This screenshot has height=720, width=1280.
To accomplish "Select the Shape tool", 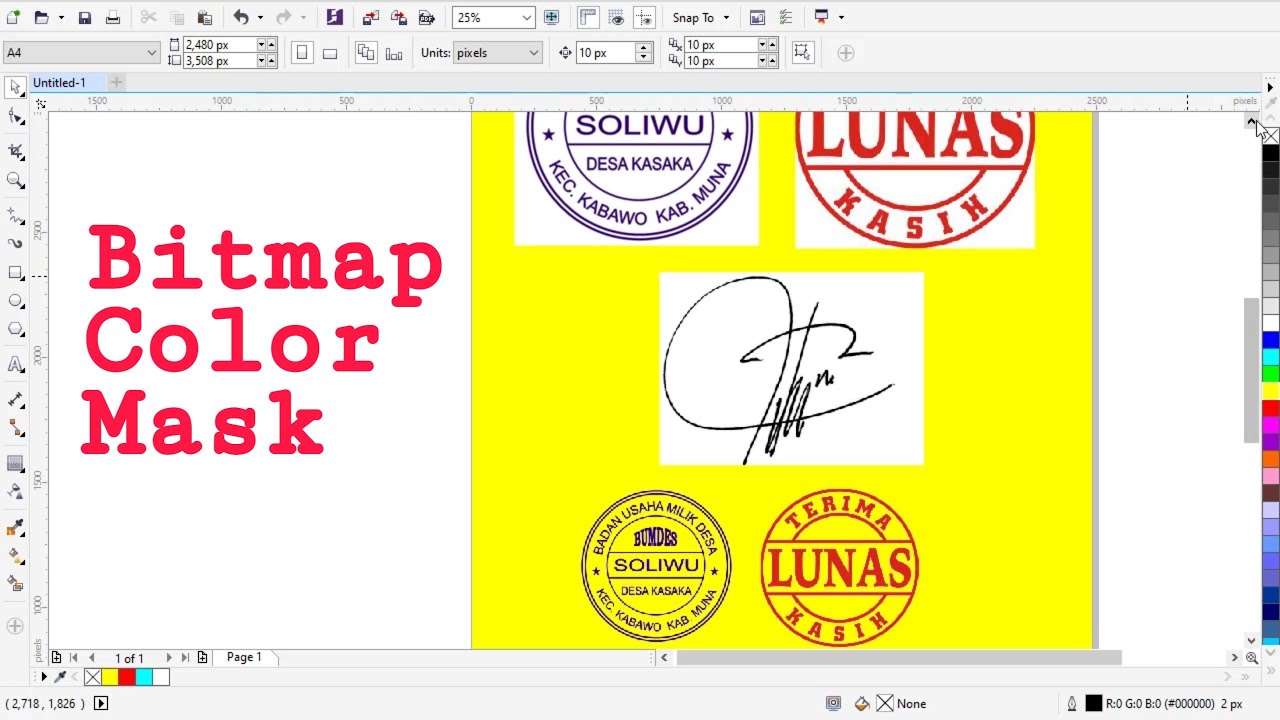I will (x=15, y=117).
